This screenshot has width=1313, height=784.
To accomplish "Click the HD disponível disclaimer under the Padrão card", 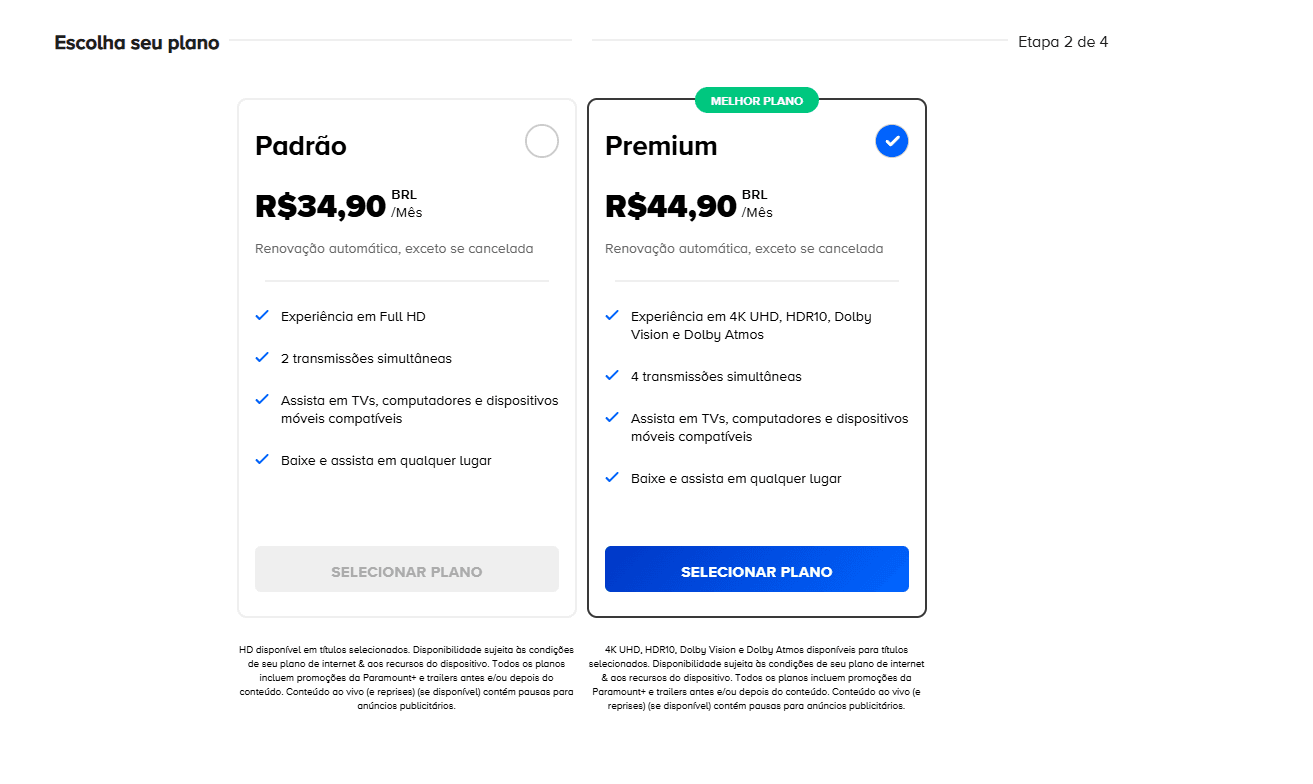I will click(x=406, y=677).
